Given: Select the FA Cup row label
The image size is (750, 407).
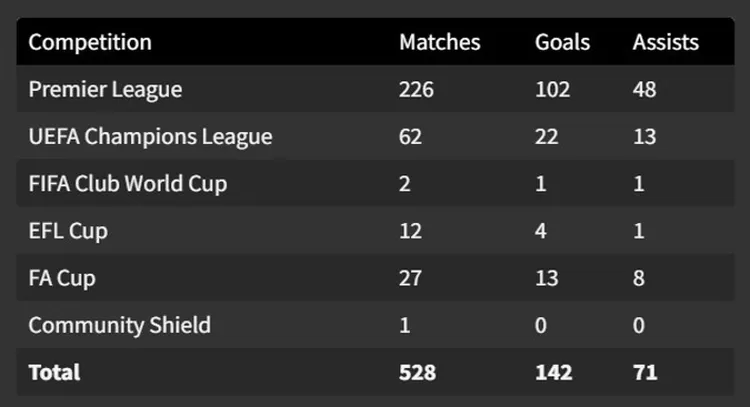Looking at the screenshot, I should [62, 278].
